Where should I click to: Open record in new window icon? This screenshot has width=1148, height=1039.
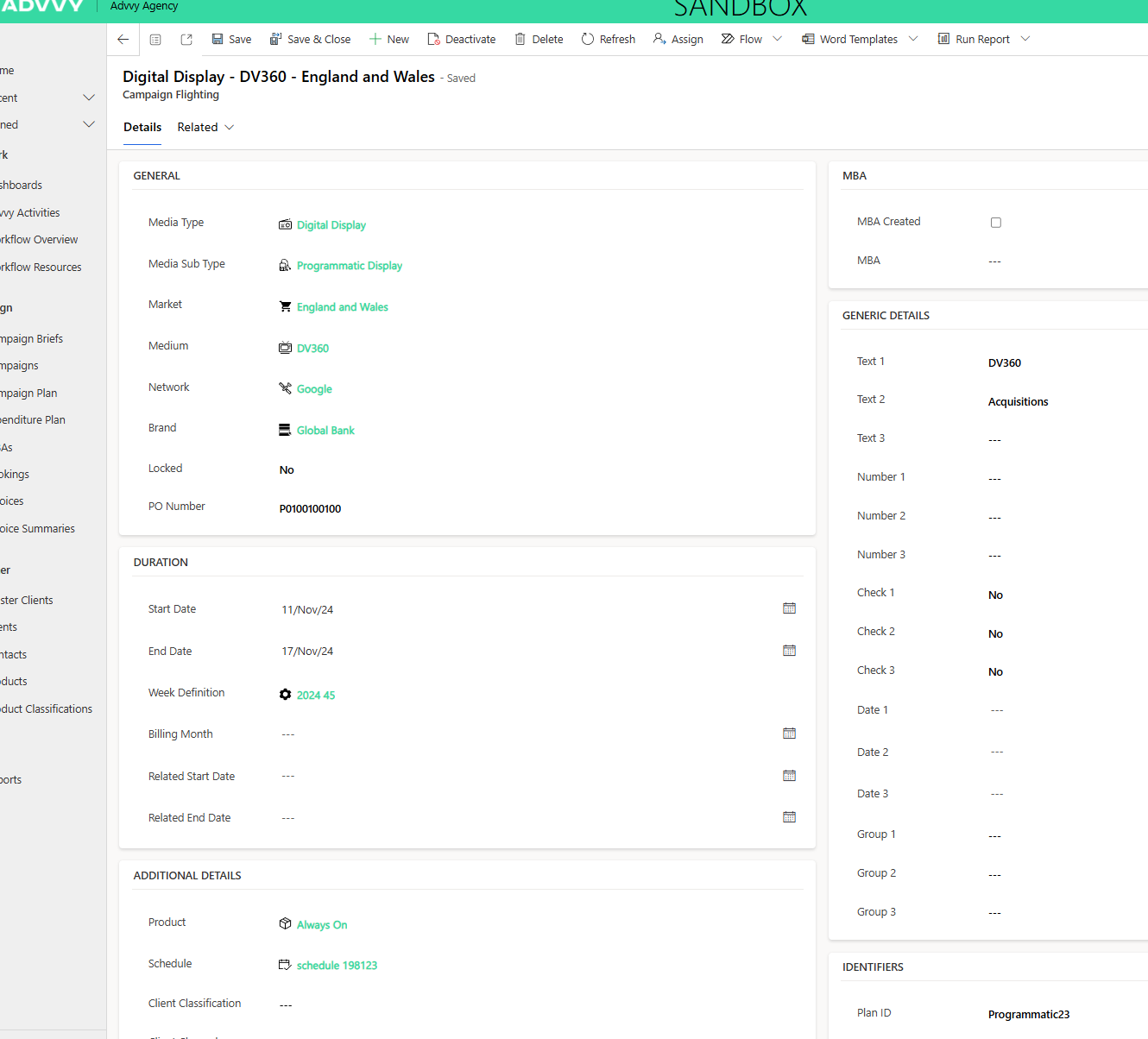click(186, 40)
